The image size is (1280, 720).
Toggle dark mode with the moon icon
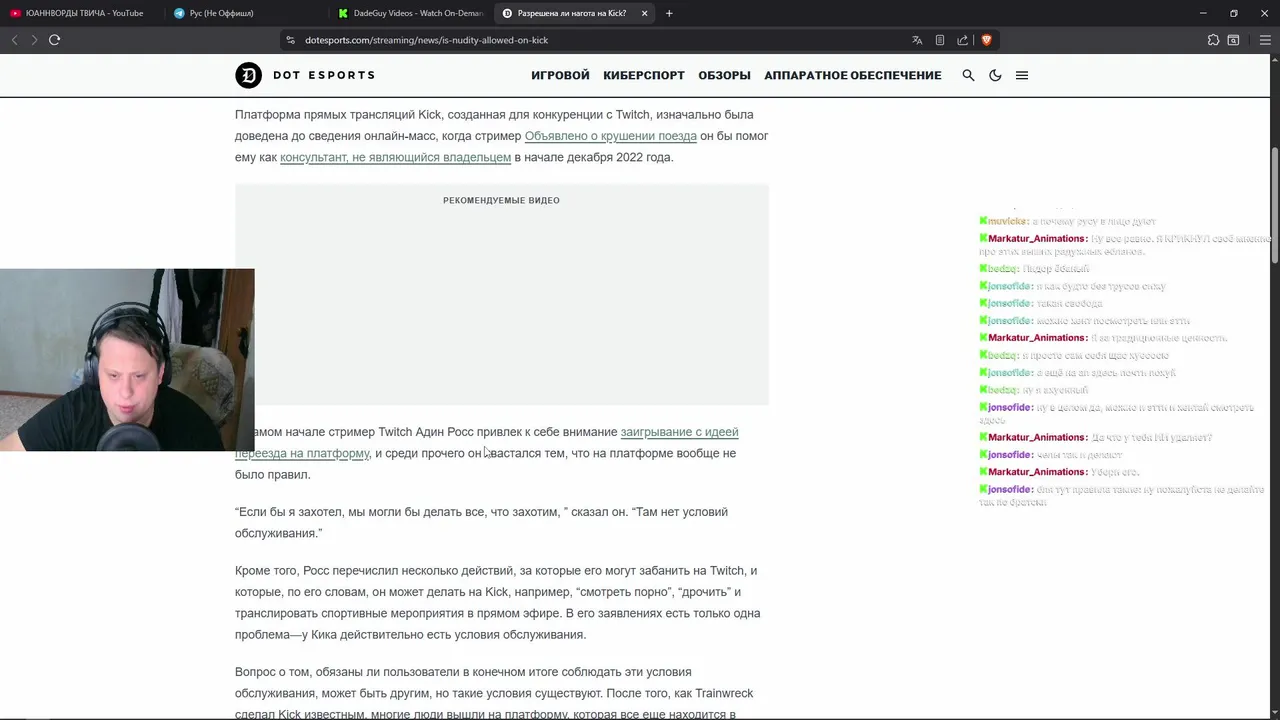[x=995, y=75]
